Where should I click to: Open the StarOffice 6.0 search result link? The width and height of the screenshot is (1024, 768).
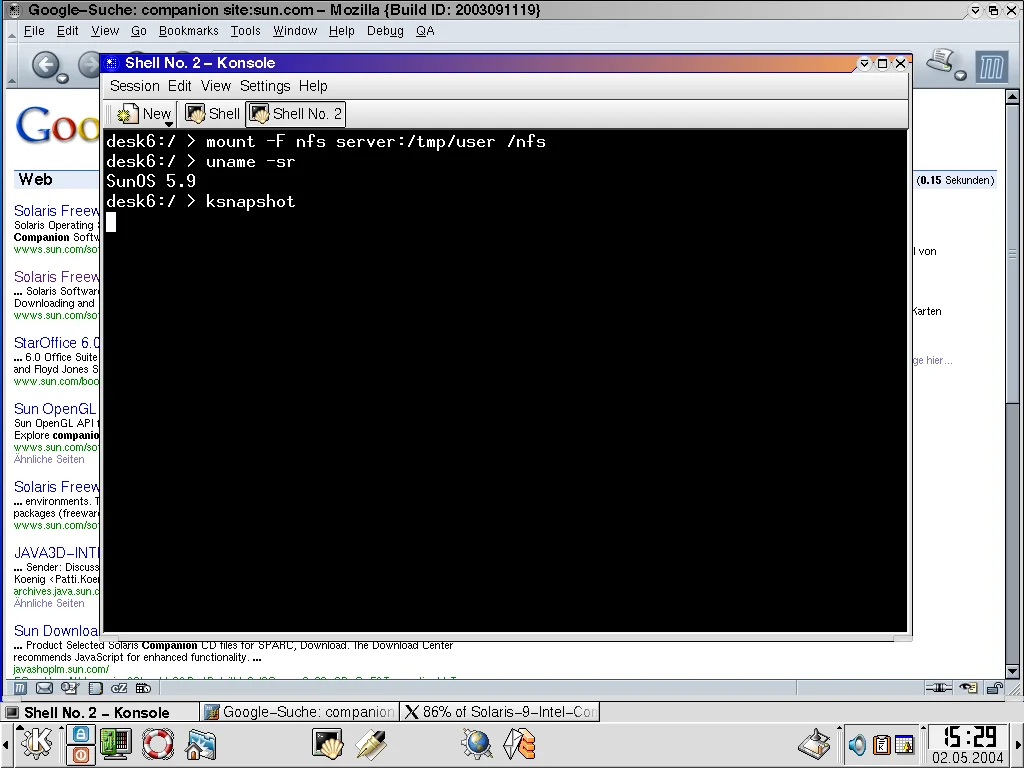[x=57, y=343]
